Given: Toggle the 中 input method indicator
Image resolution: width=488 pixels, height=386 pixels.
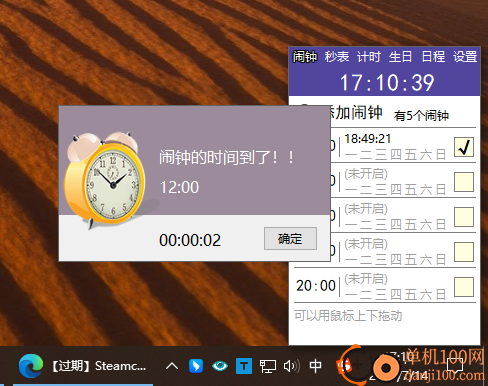Looking at the screenshot, I should [315, 366].
